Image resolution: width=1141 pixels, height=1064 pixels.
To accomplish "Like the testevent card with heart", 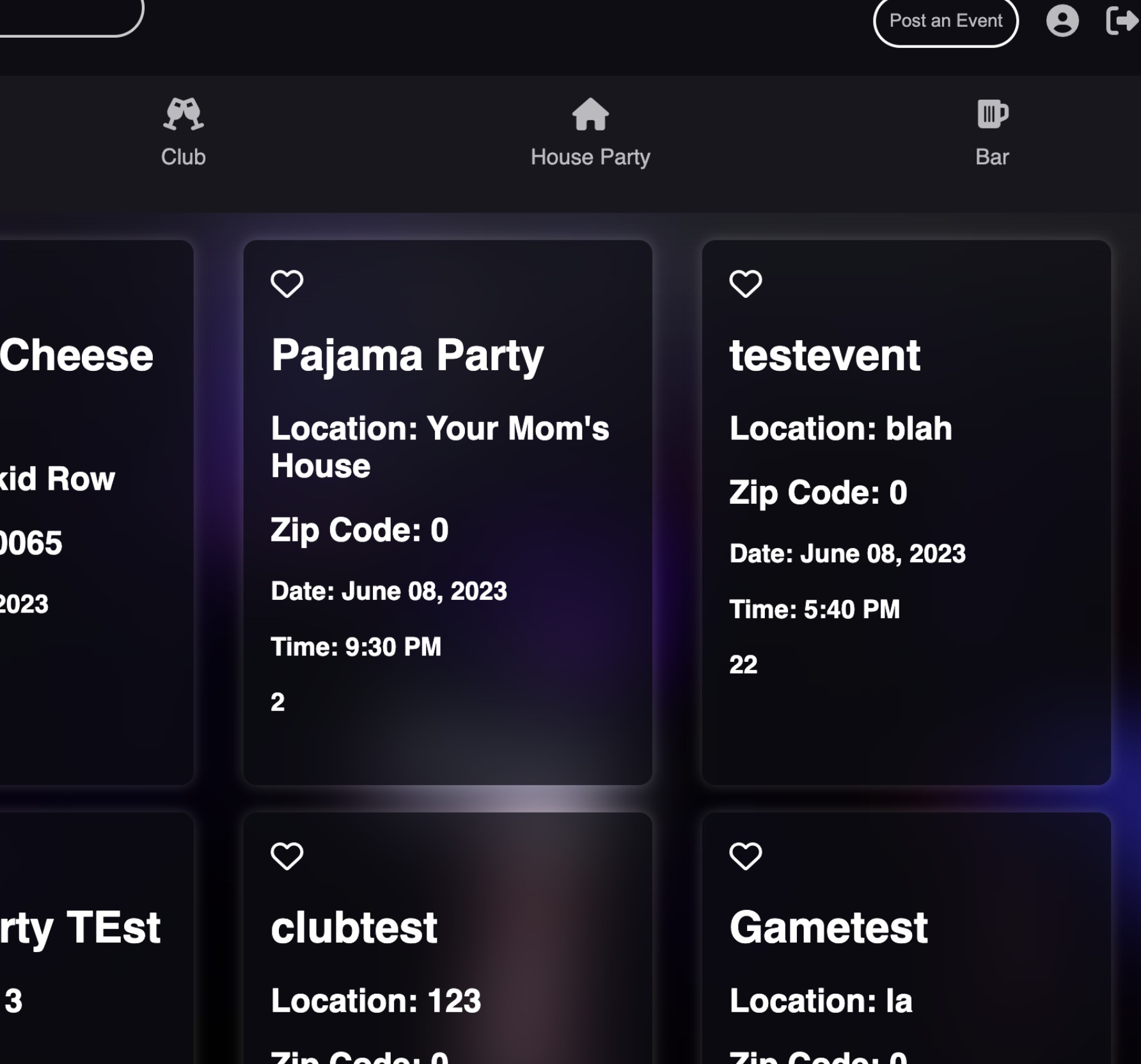I will pyautogui.click(x=746, y=284).
